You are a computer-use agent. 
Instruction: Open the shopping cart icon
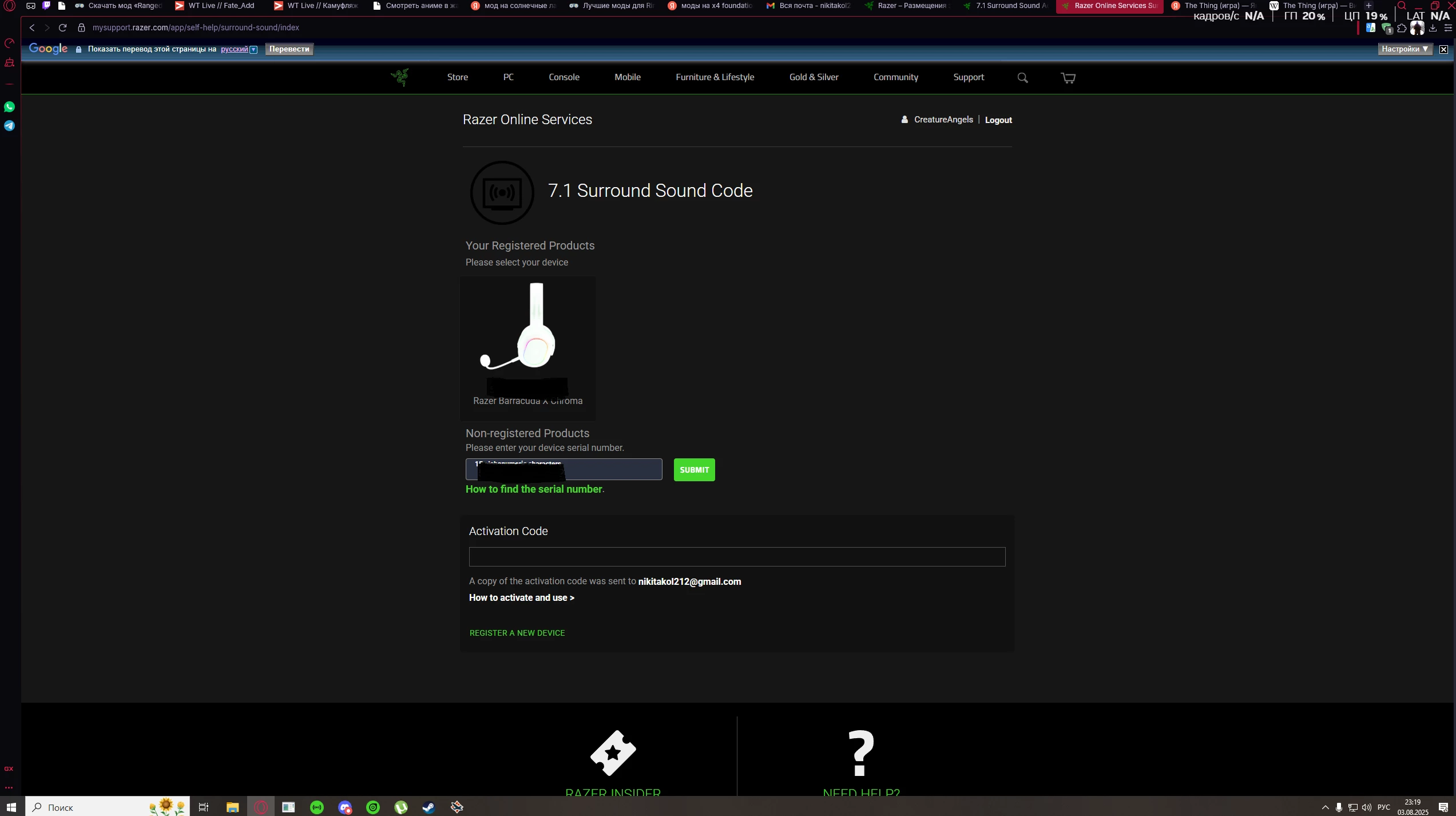pos(1068,78)
